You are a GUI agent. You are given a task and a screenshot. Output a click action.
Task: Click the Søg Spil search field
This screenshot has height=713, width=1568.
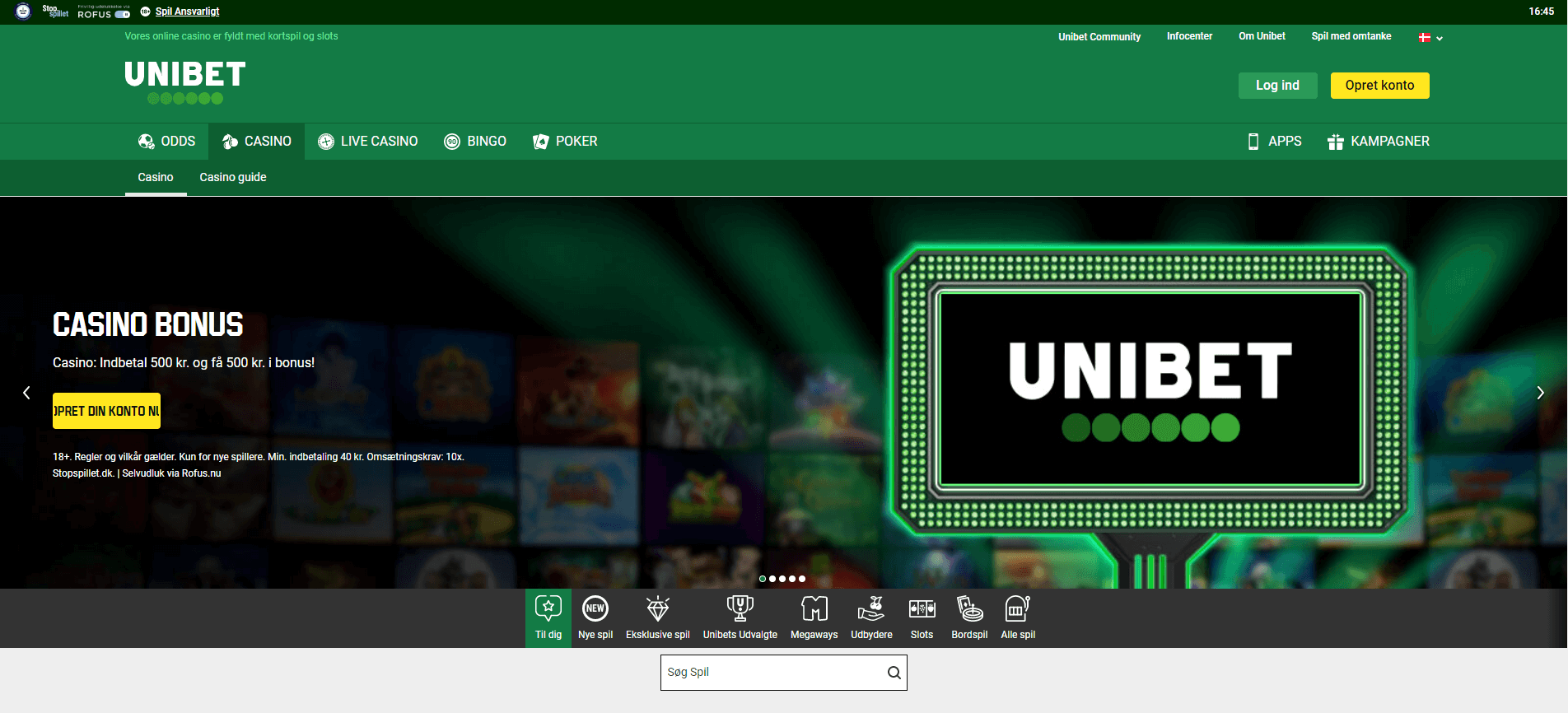coord(770,673)
